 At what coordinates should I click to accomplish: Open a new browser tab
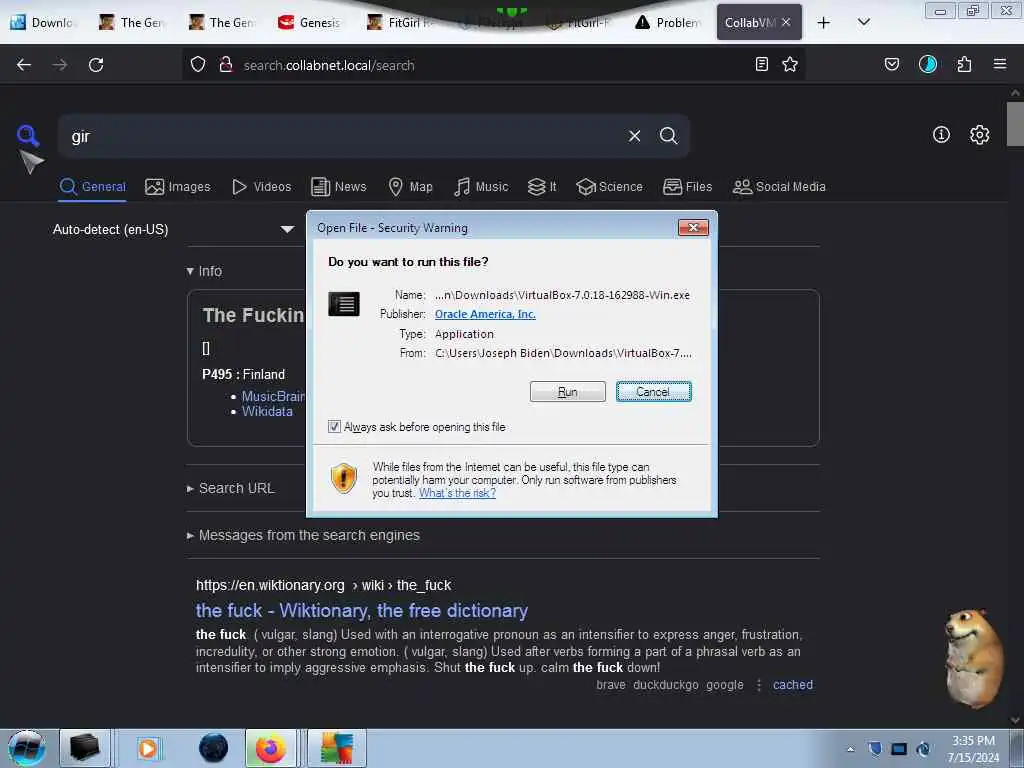[824, 23]
